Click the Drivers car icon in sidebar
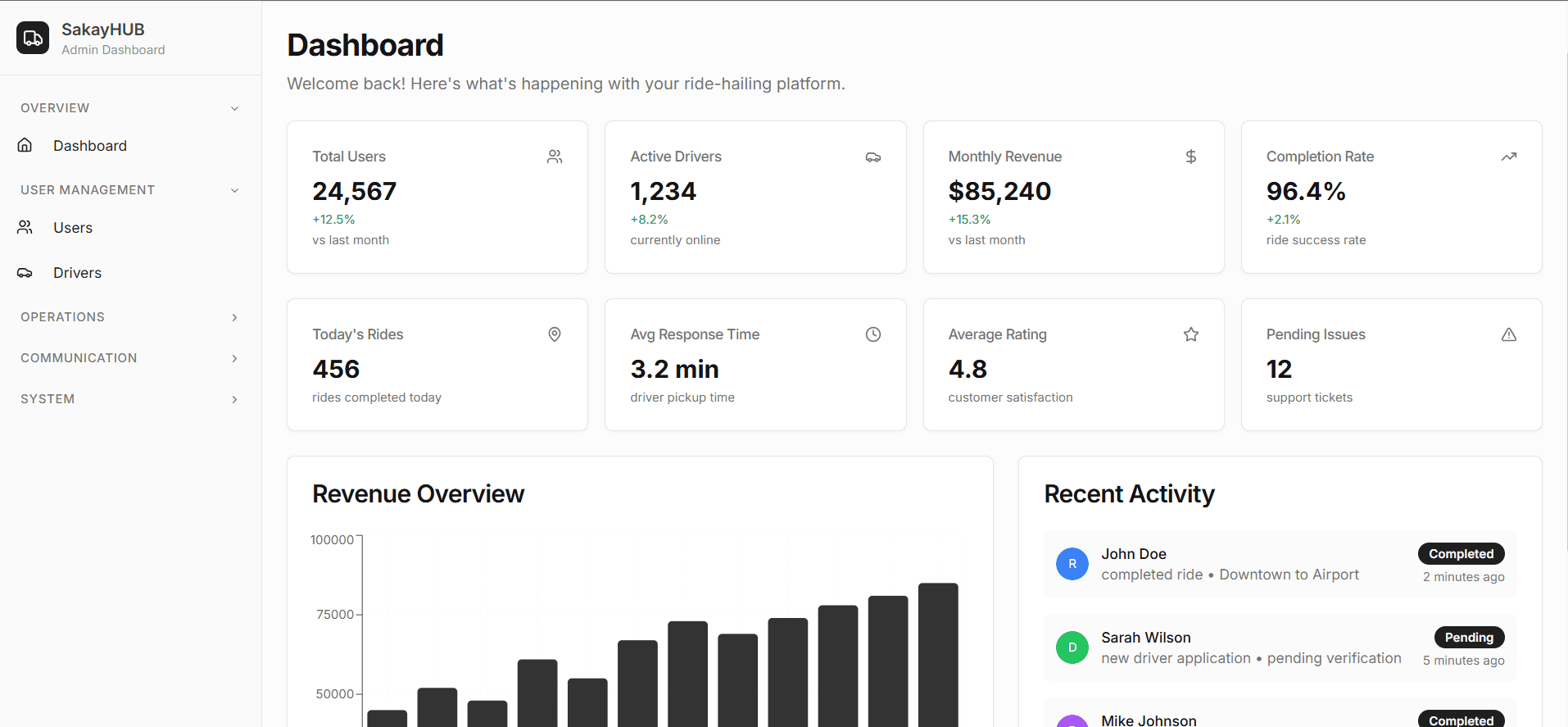Image resolution: width=1568 pixels, height=727 pixels. pyautogui.click(x=25, y=273)
